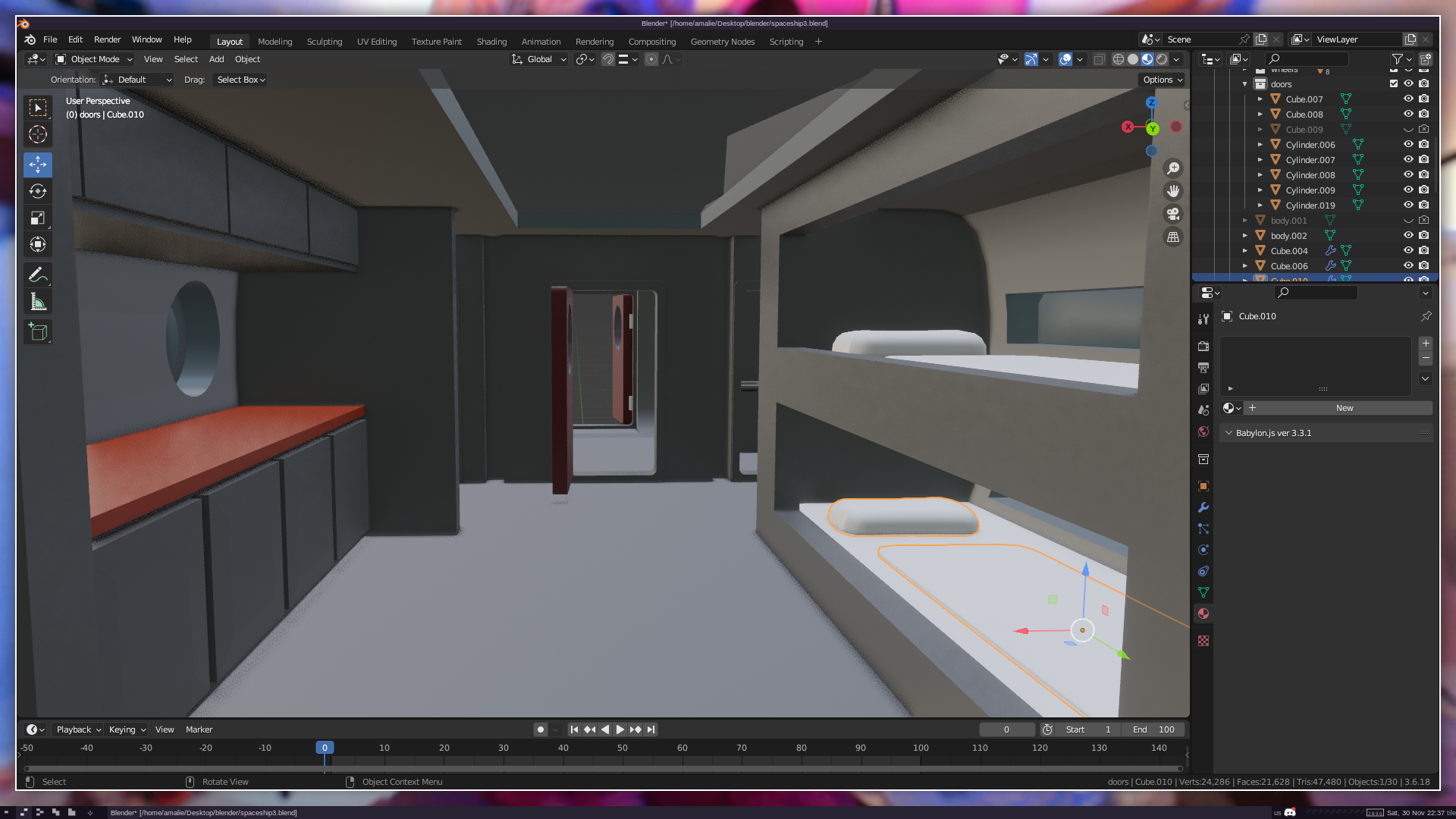Toggle render visibility of Cylinder.006
The image size is (1456, 819).
1424,145
